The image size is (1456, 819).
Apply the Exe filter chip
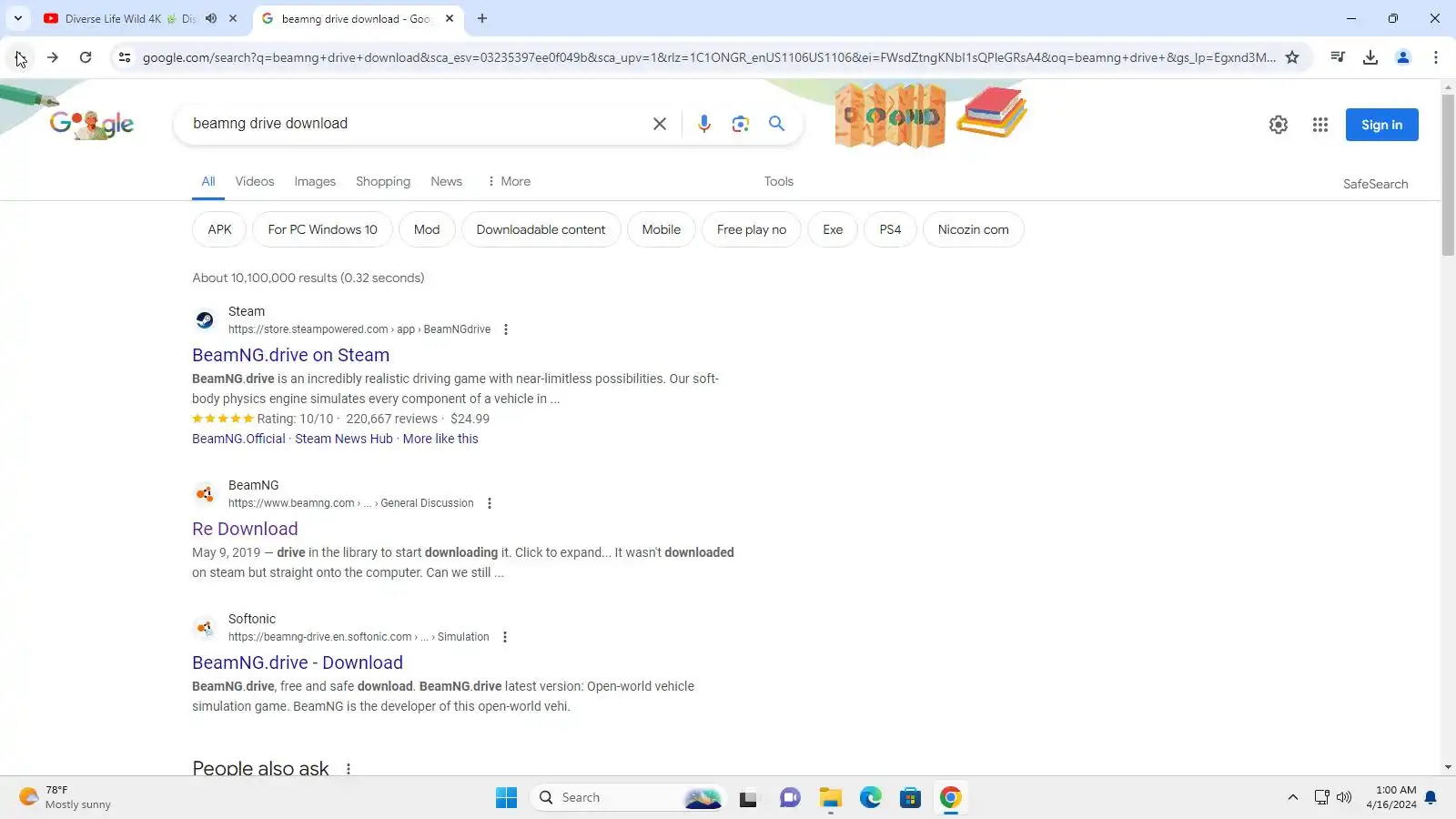[833, 229]
